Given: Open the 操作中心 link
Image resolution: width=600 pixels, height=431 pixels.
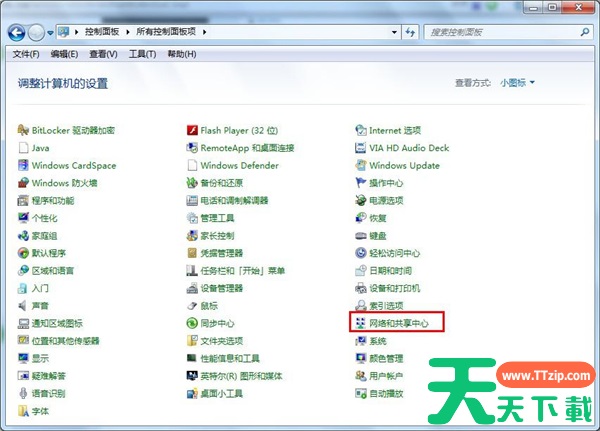Looking at the screenshot, I should pos(386,183).
